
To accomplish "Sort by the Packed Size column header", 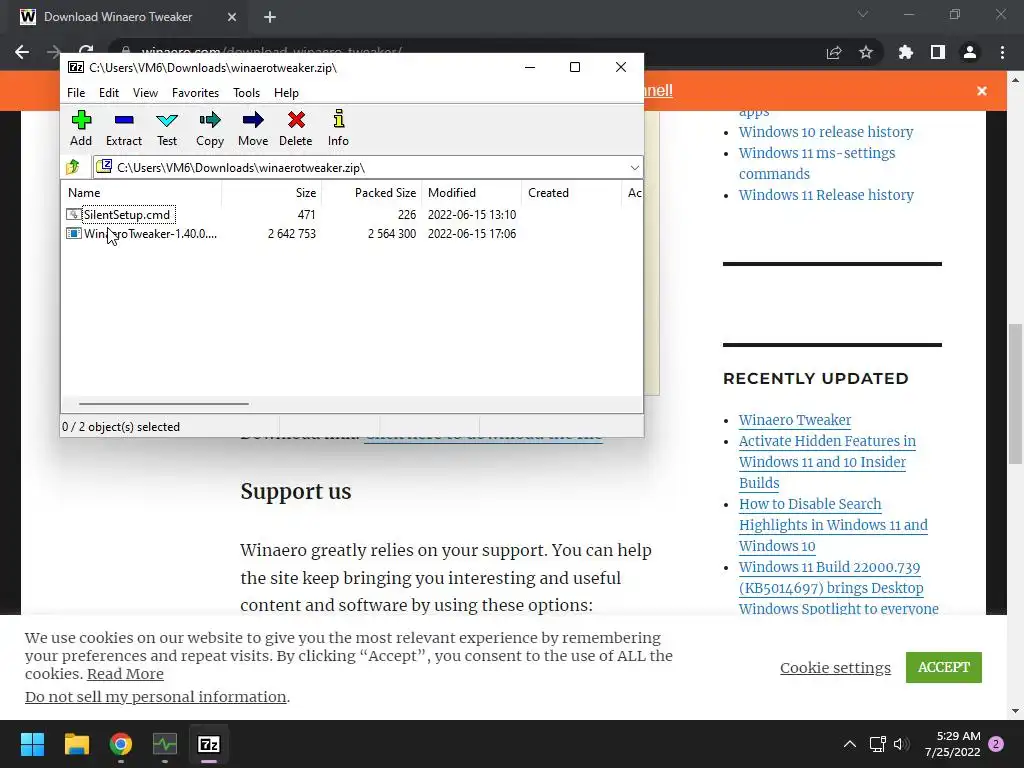I will 372,193.
